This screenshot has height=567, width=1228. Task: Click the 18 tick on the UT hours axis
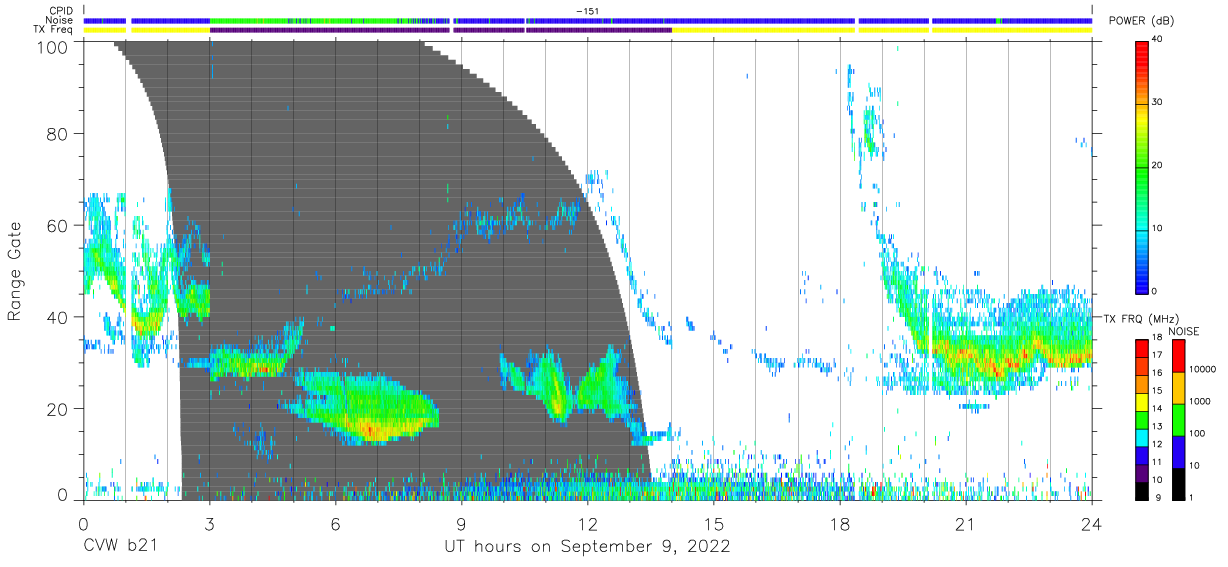(x=840, y=523)
